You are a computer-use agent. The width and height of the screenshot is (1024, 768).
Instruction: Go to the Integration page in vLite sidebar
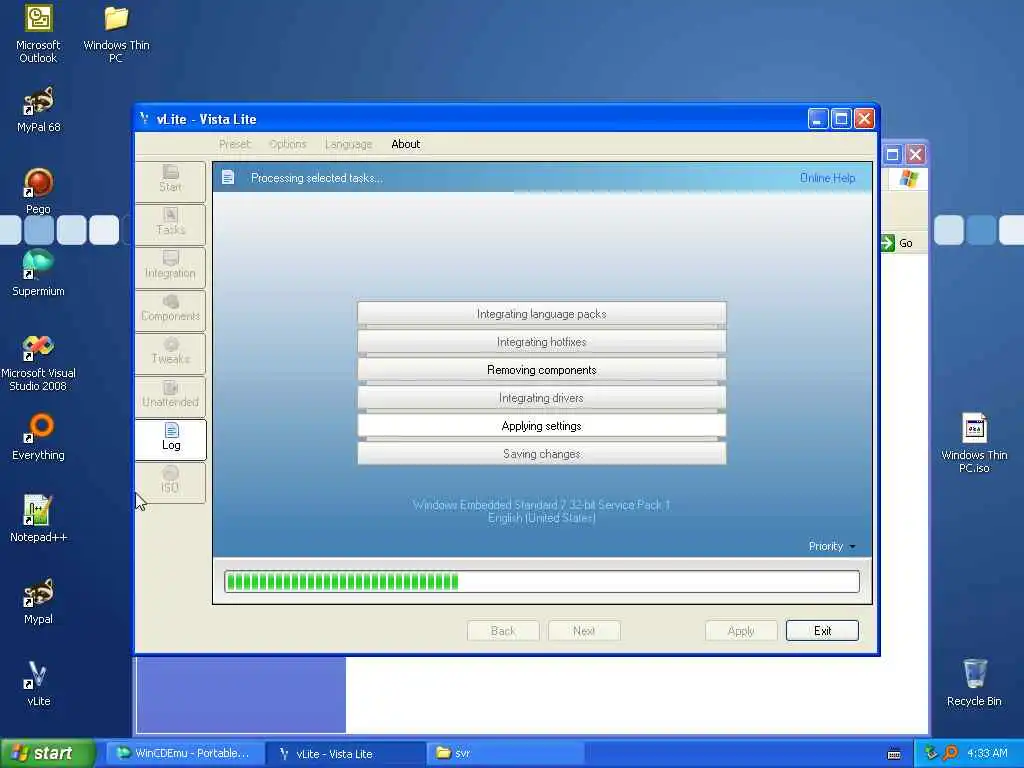click(170, 267)
